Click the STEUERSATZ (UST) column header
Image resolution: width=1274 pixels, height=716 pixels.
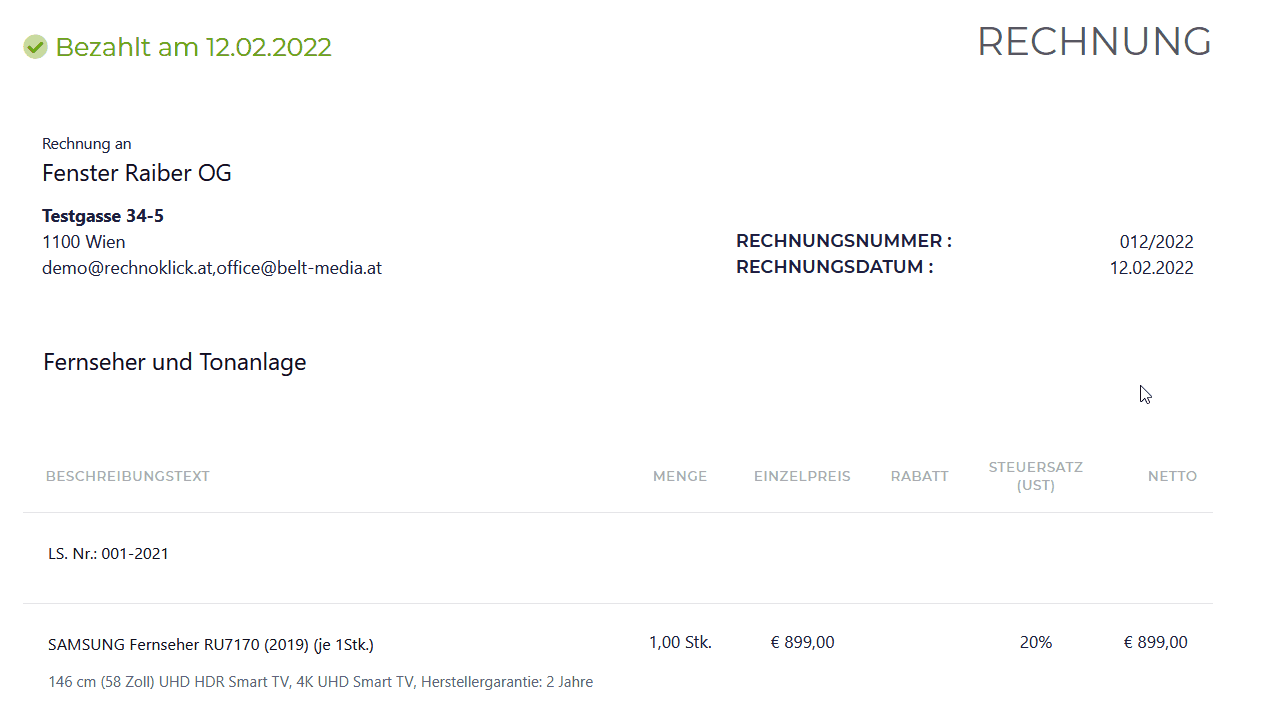1036,476
